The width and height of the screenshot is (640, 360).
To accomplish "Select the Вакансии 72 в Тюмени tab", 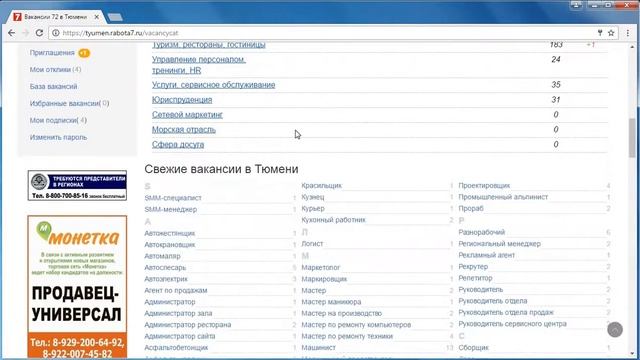I will coord(56,17).
